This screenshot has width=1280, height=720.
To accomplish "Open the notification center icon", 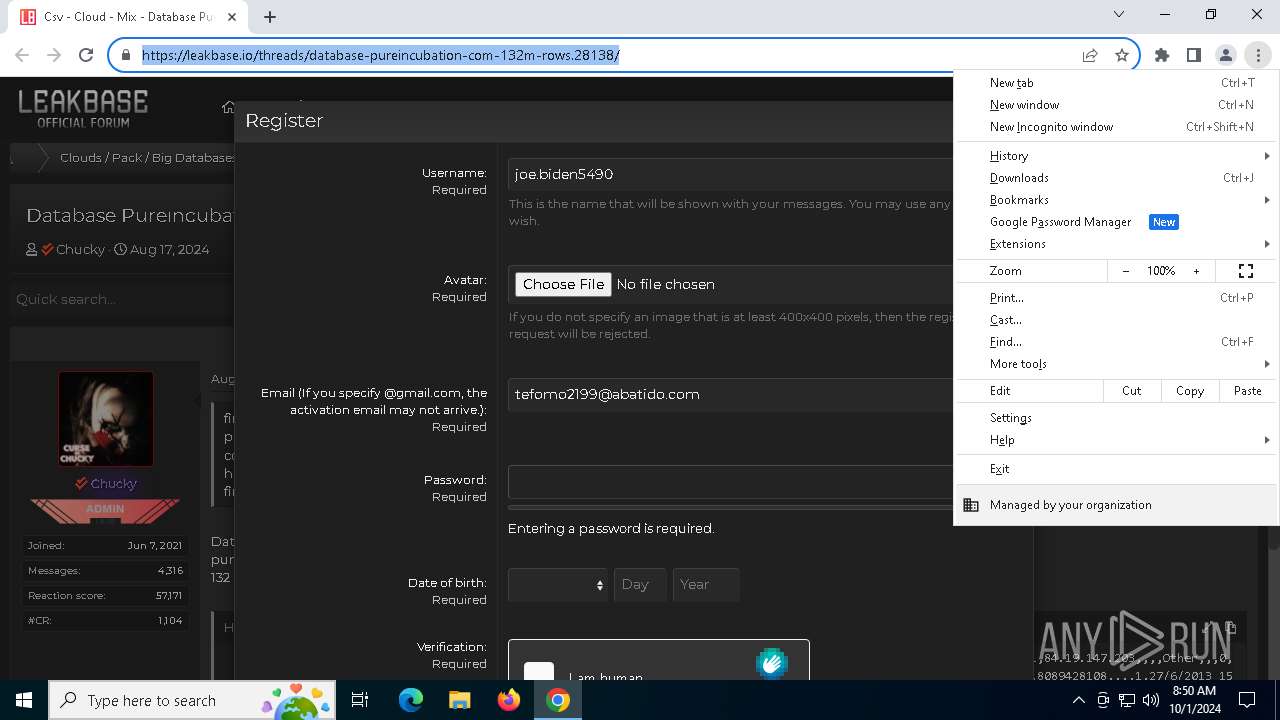I will click(x=1247, y=700).
